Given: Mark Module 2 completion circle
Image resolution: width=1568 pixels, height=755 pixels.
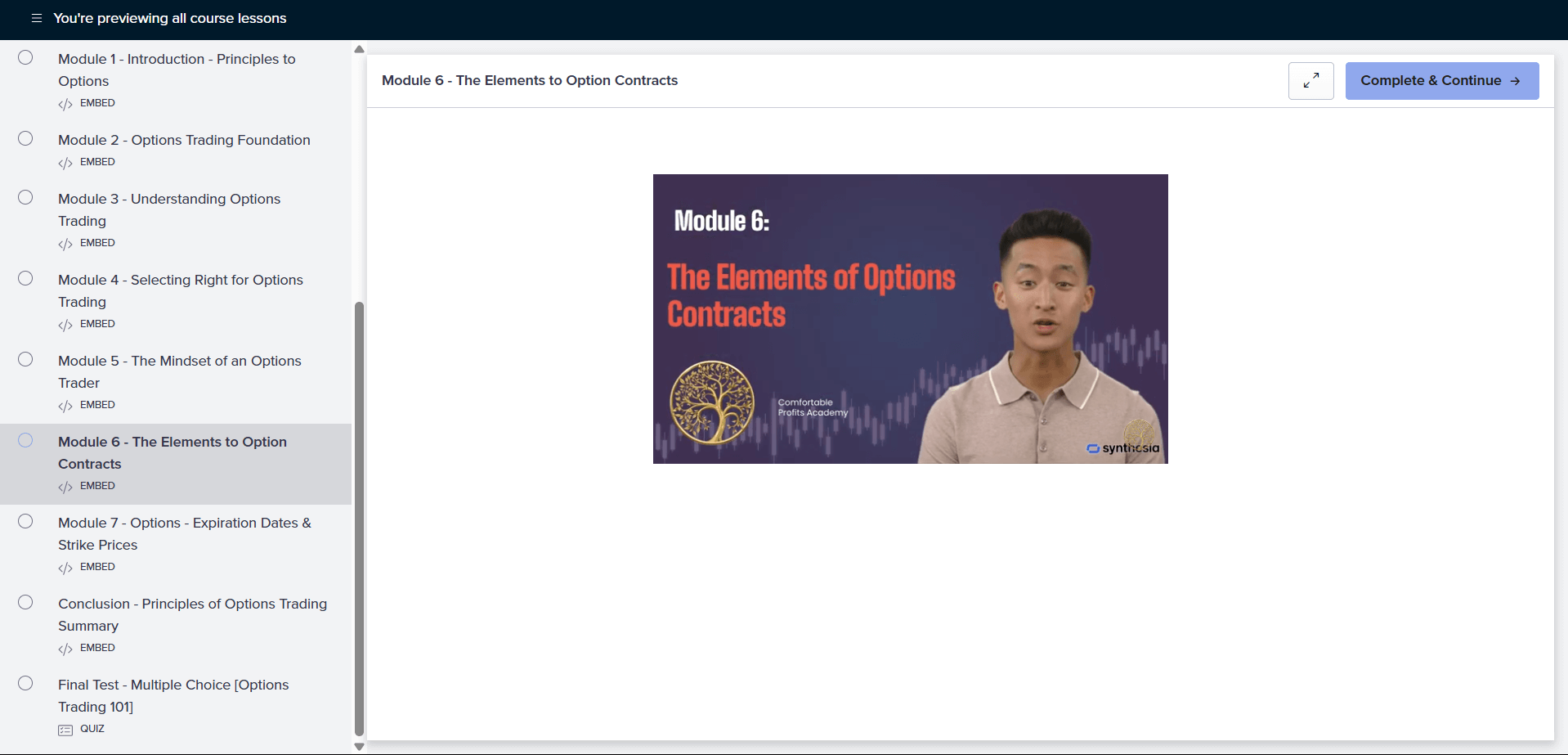Looking at the screenshot, I should pos(25,138).
